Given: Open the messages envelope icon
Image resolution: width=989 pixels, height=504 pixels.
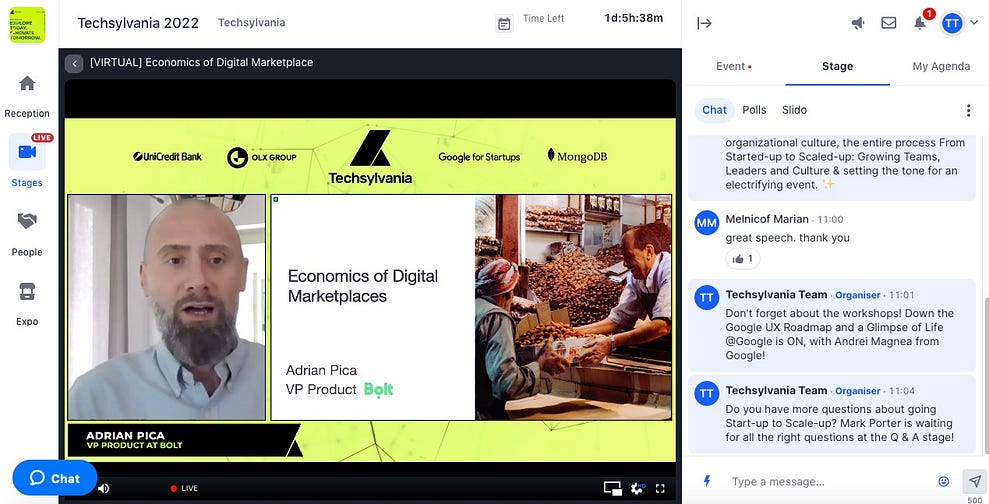Looking at the screenshot, I should point(888,23).
